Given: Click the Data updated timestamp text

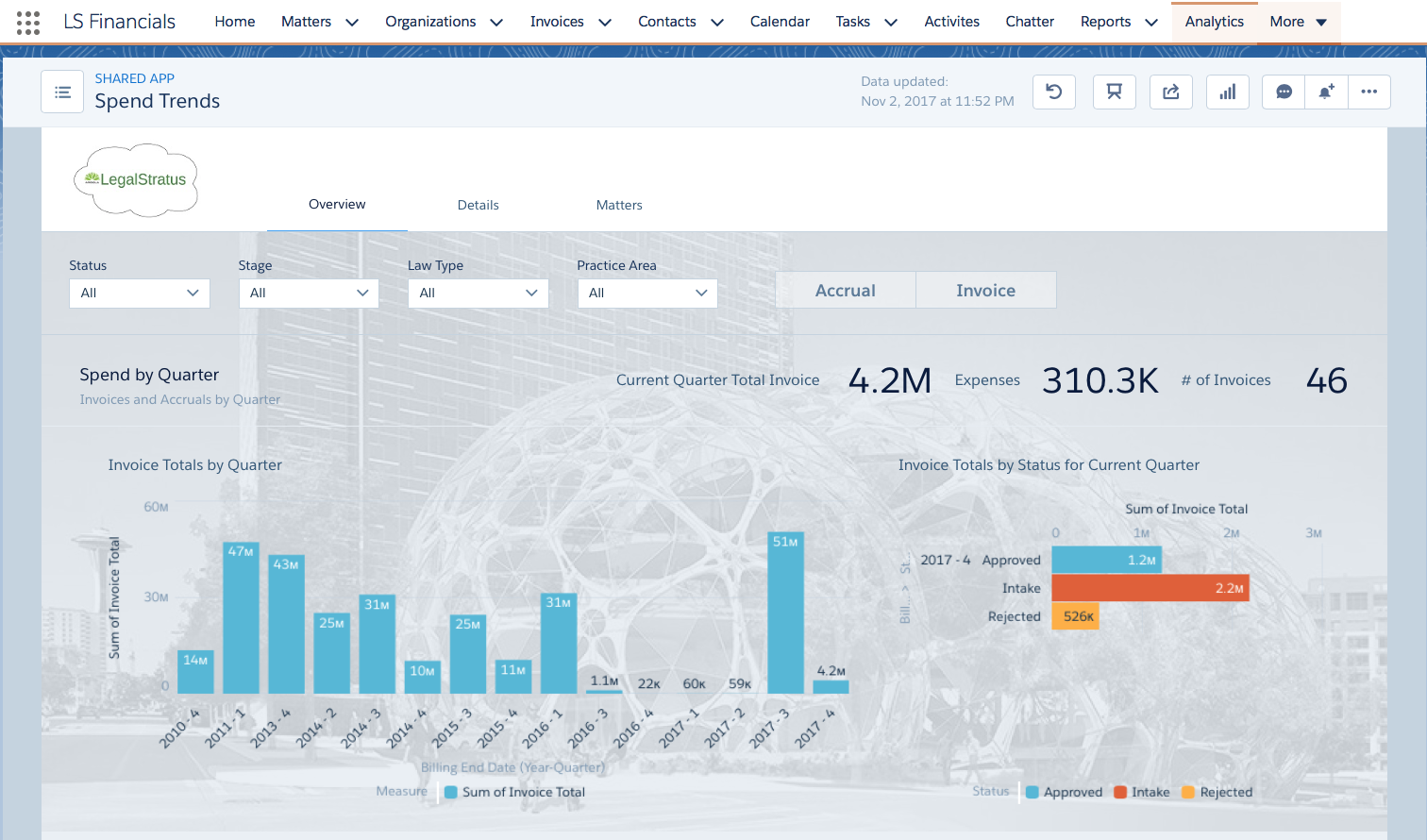Looking at the screenshot, I should [937, 92].
